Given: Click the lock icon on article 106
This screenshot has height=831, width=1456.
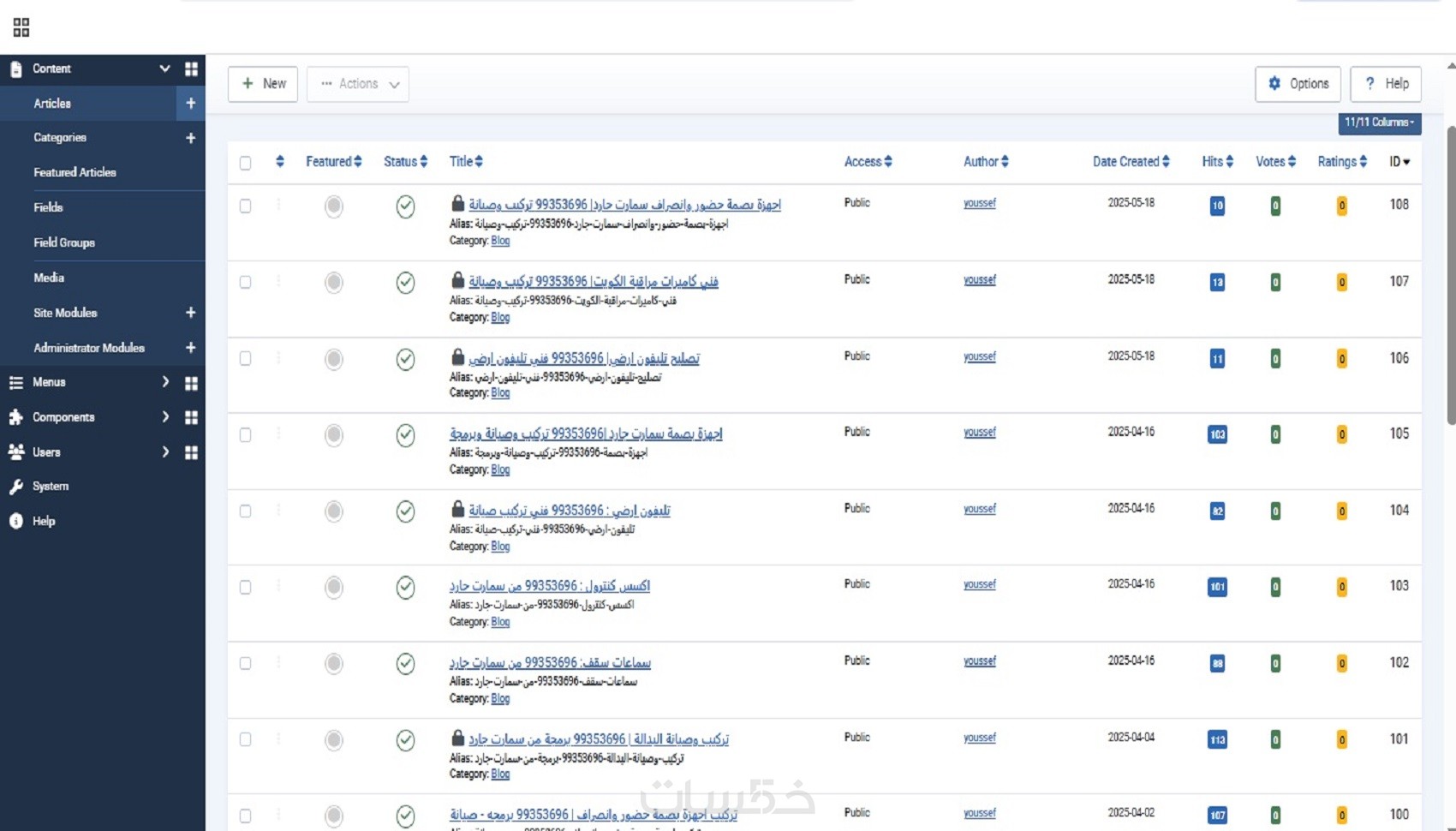Looking at the screenshot, I should (457, 357).
